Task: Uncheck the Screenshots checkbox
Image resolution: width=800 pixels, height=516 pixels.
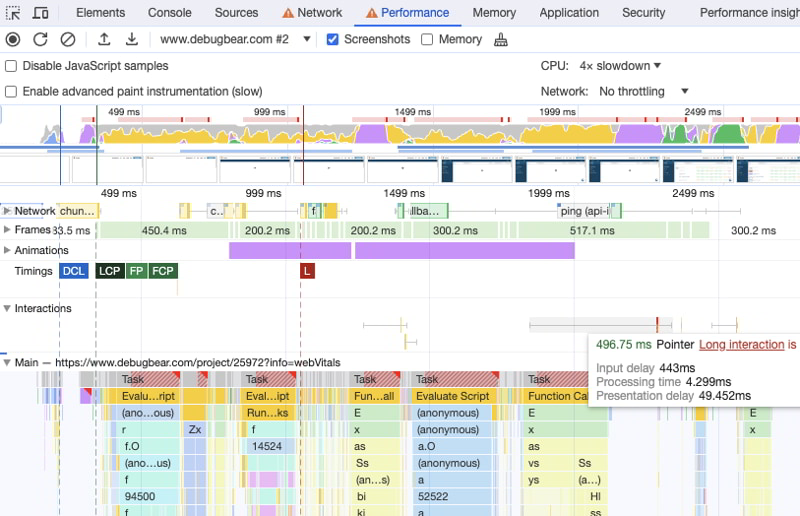Action: [333, 39]
